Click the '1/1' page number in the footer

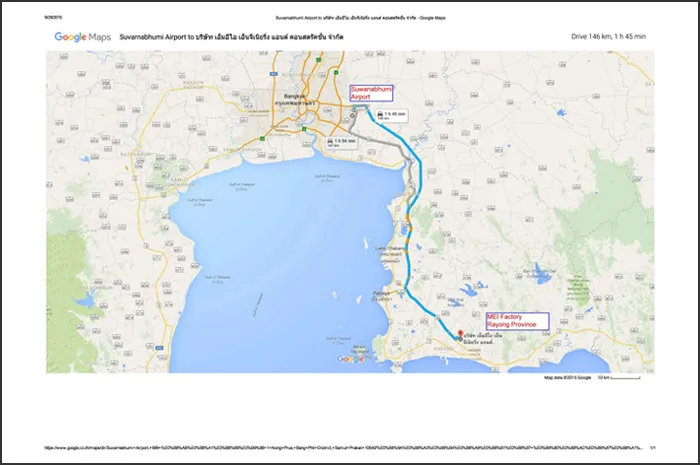coord(653,447)
